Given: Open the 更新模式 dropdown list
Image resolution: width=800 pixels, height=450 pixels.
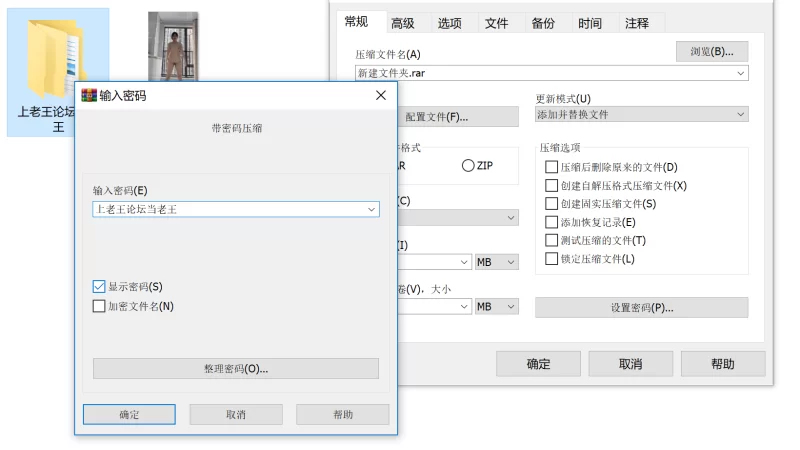Looking at the screenshot, I should (x=740, y=115).
